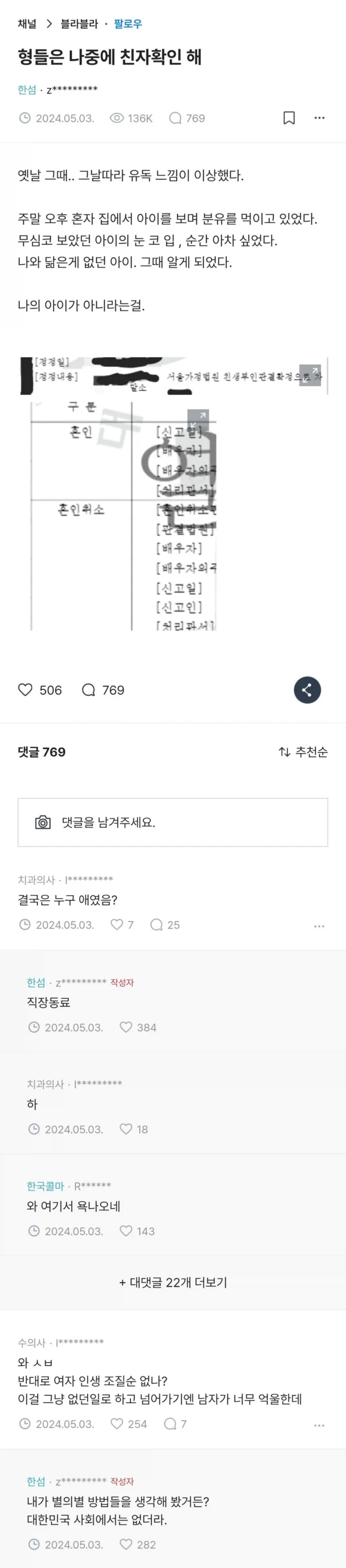Like the post with the heart icon showing 506
Viewport: 346px width, 1568px height.
tap(25, 690)
